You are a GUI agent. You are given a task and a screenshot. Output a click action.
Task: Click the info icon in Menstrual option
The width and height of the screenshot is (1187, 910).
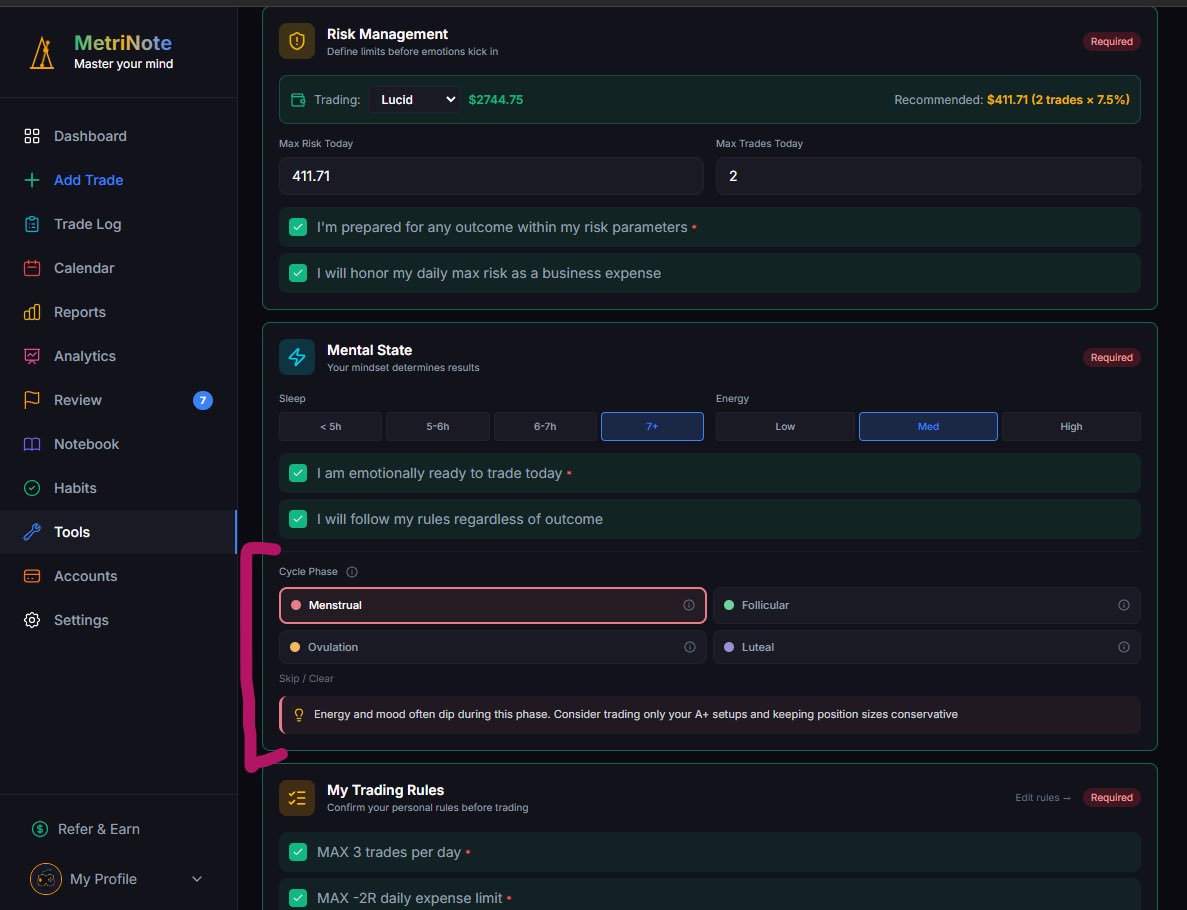coord(689,605)
